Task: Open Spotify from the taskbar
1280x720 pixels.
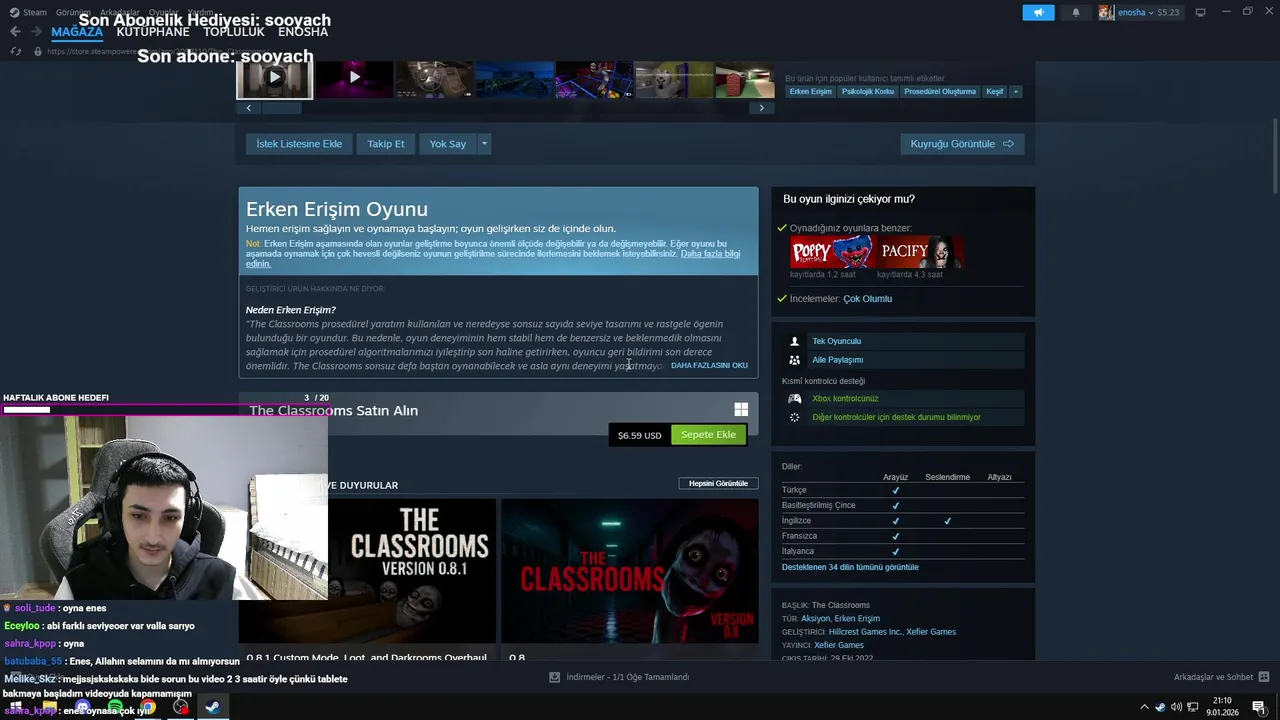Action: coord(115,707)
